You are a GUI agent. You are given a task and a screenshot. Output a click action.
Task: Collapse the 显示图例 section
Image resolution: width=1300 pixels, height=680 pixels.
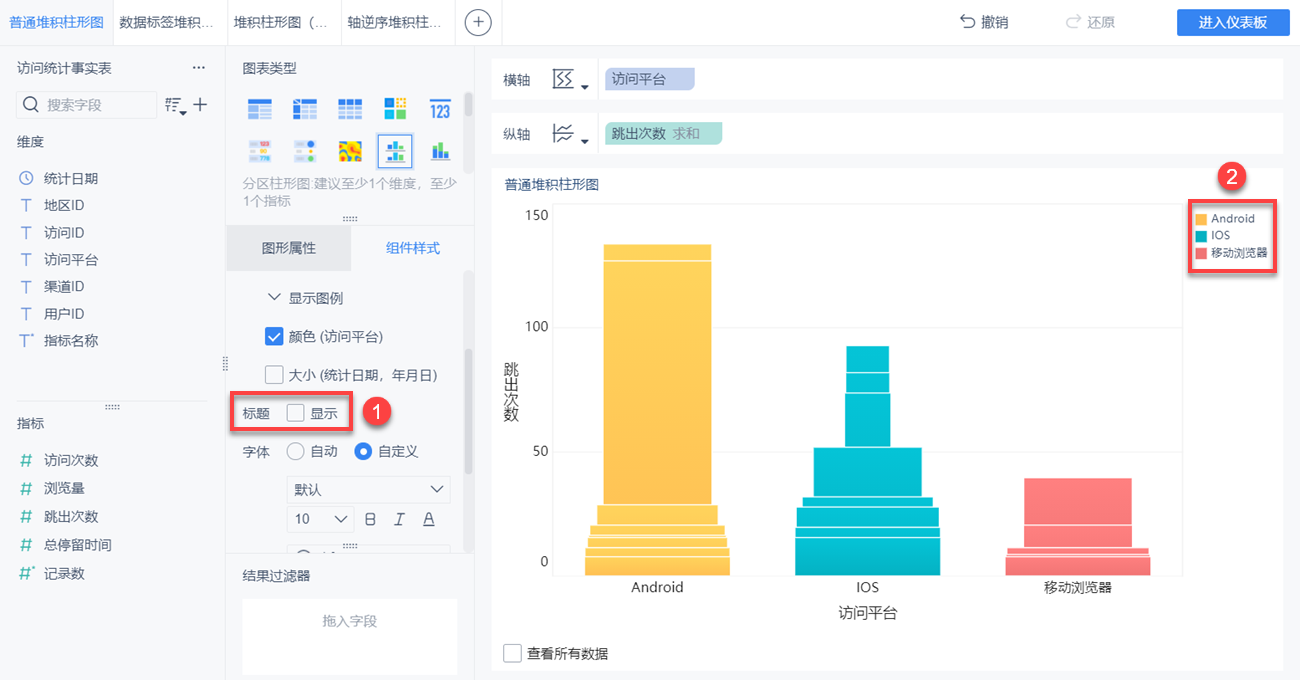(274, 298)
